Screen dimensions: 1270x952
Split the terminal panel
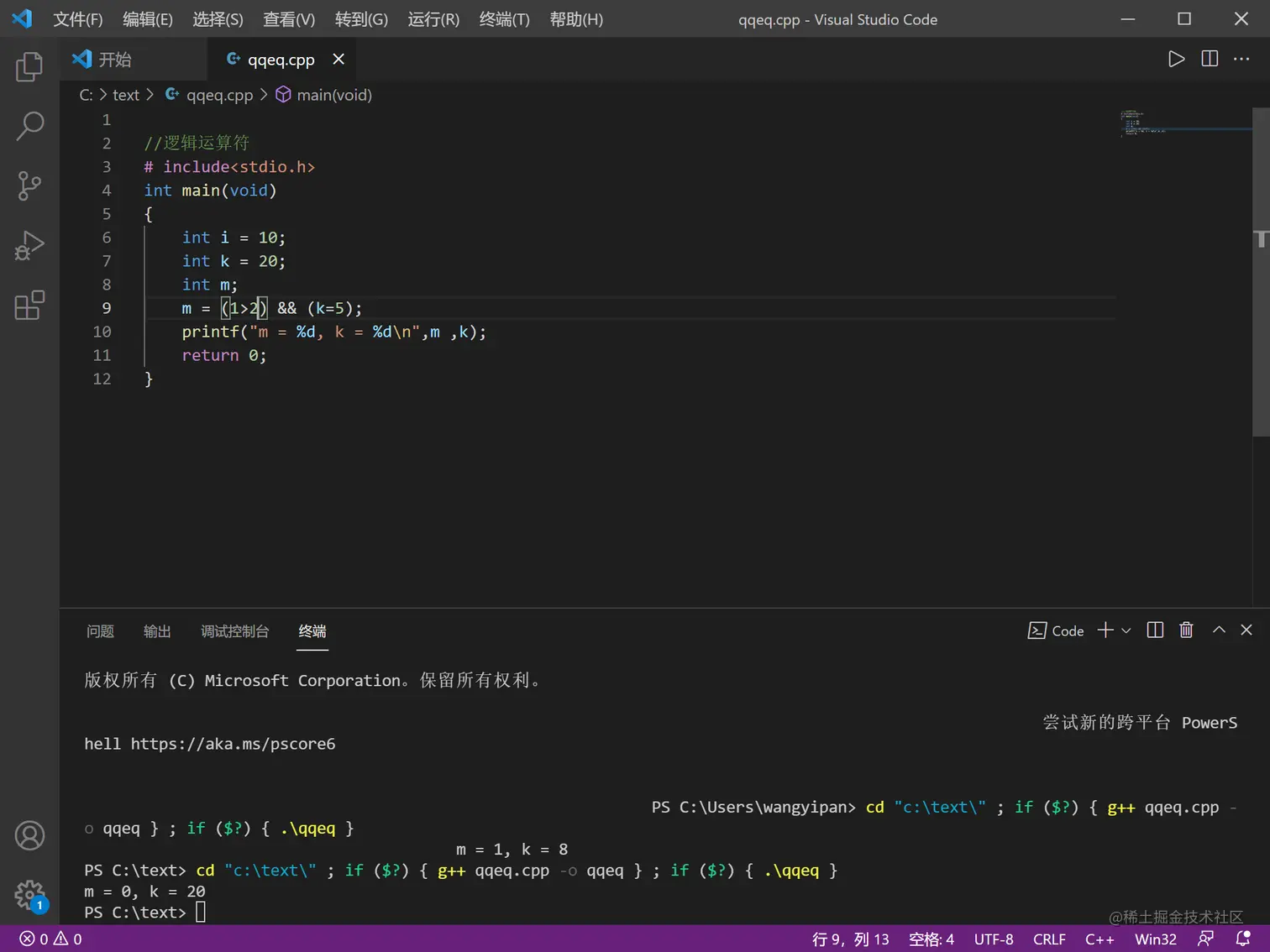1155,630
